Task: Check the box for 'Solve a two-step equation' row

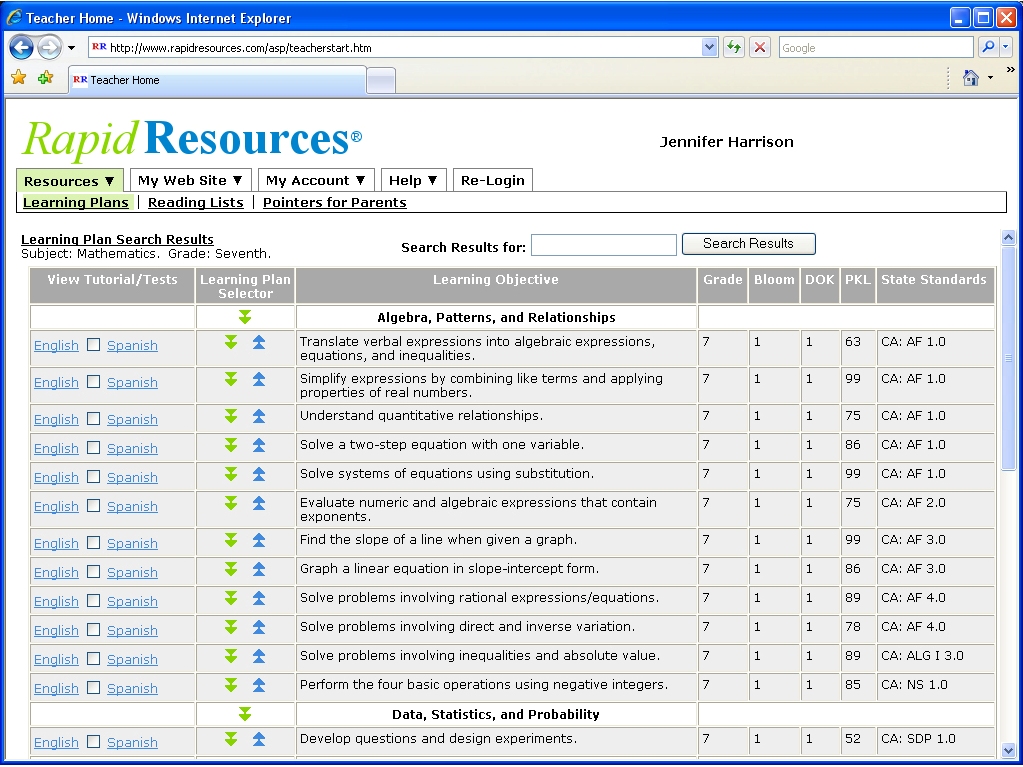Action: click(x=93, y=448)
